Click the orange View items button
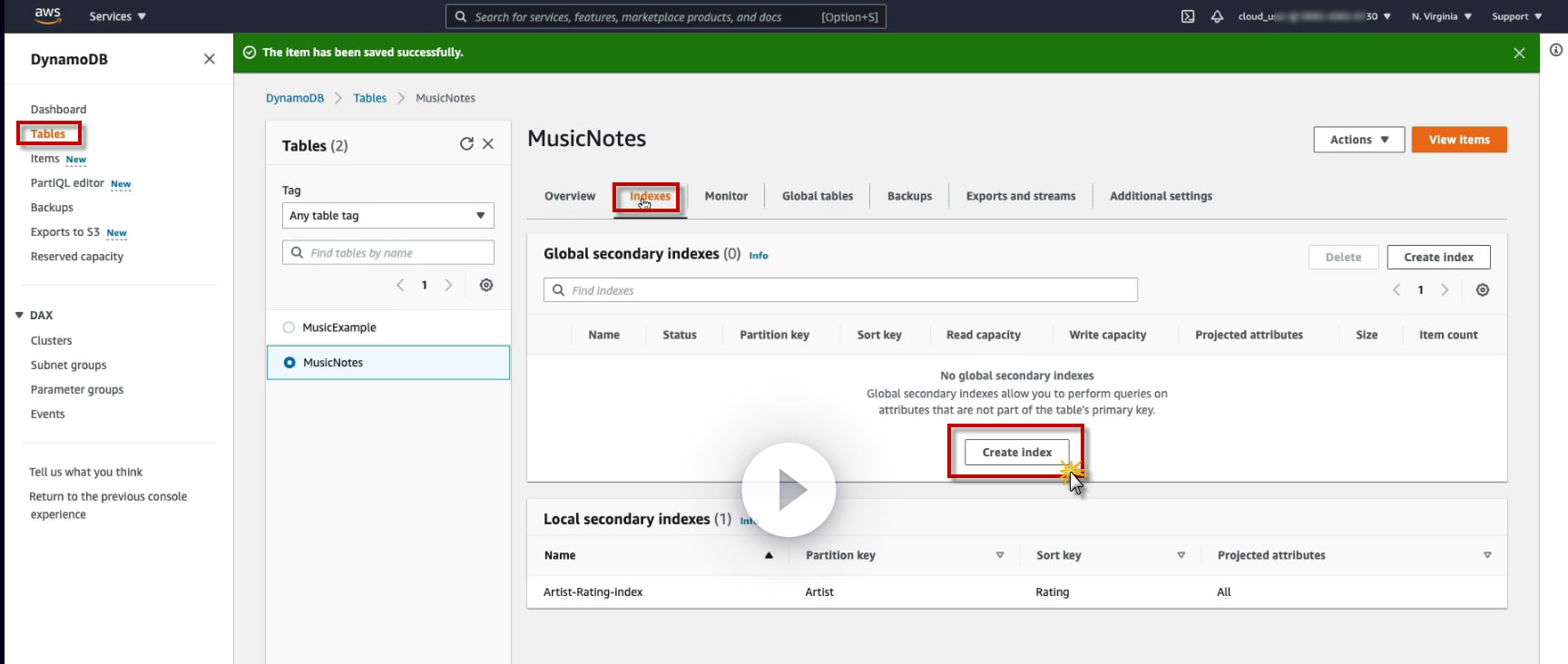 tap(1459, 140)
